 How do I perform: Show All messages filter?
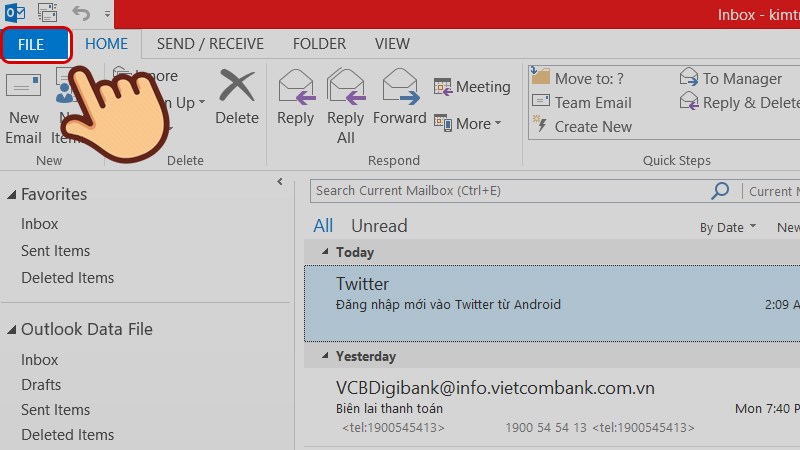click(x=323, y=226)
